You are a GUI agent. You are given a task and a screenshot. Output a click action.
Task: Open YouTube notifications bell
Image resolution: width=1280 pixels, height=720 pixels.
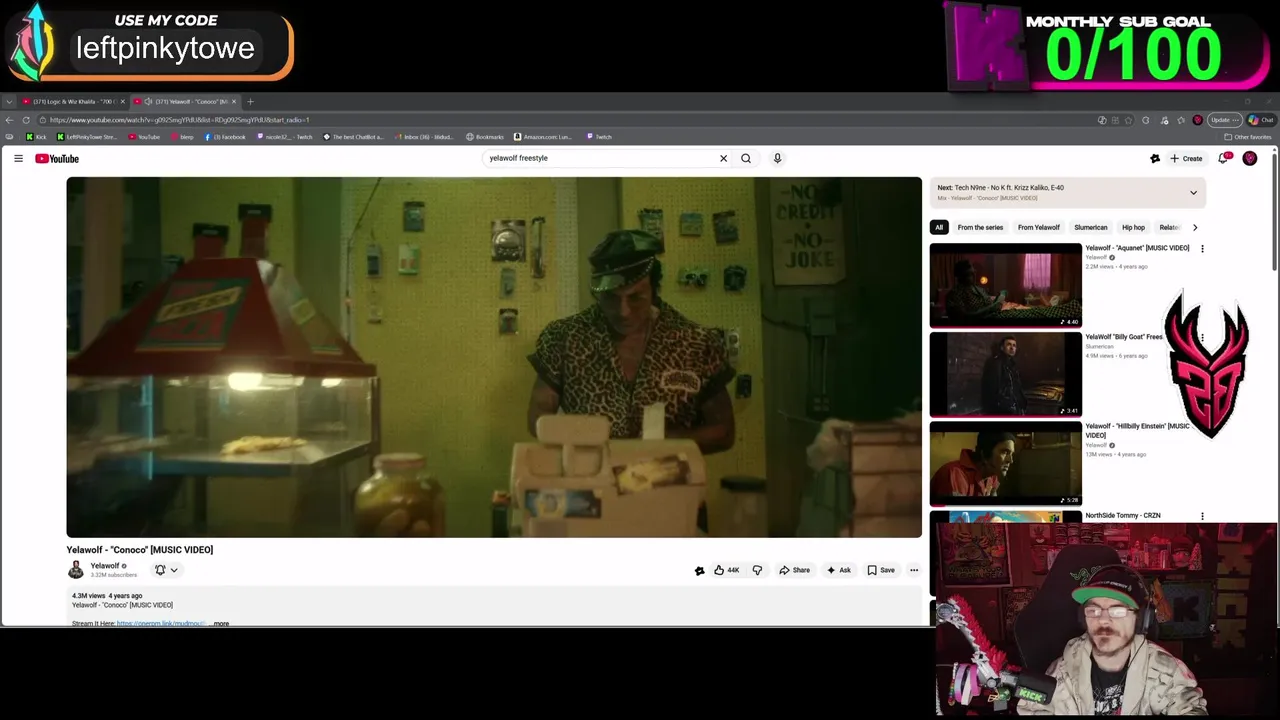pos(1223,158)
